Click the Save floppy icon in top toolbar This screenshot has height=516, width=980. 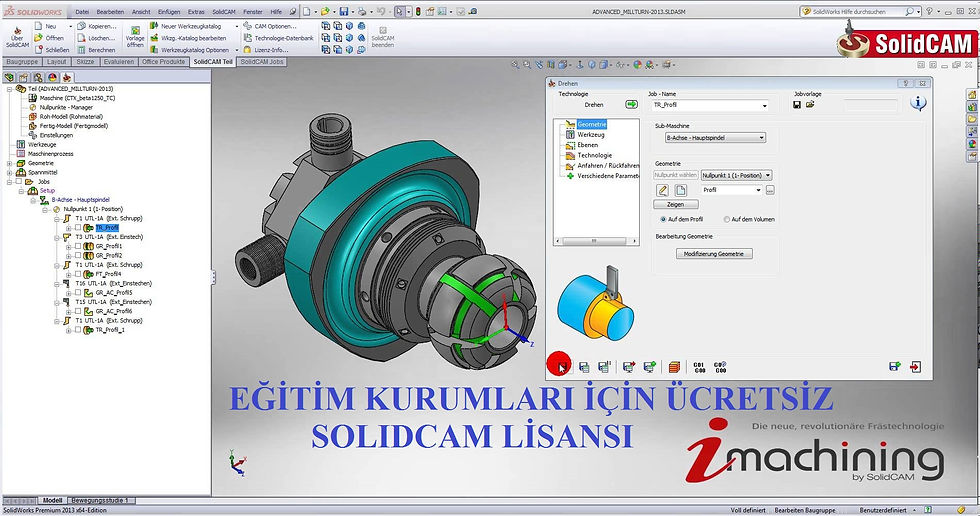point(344,11)
